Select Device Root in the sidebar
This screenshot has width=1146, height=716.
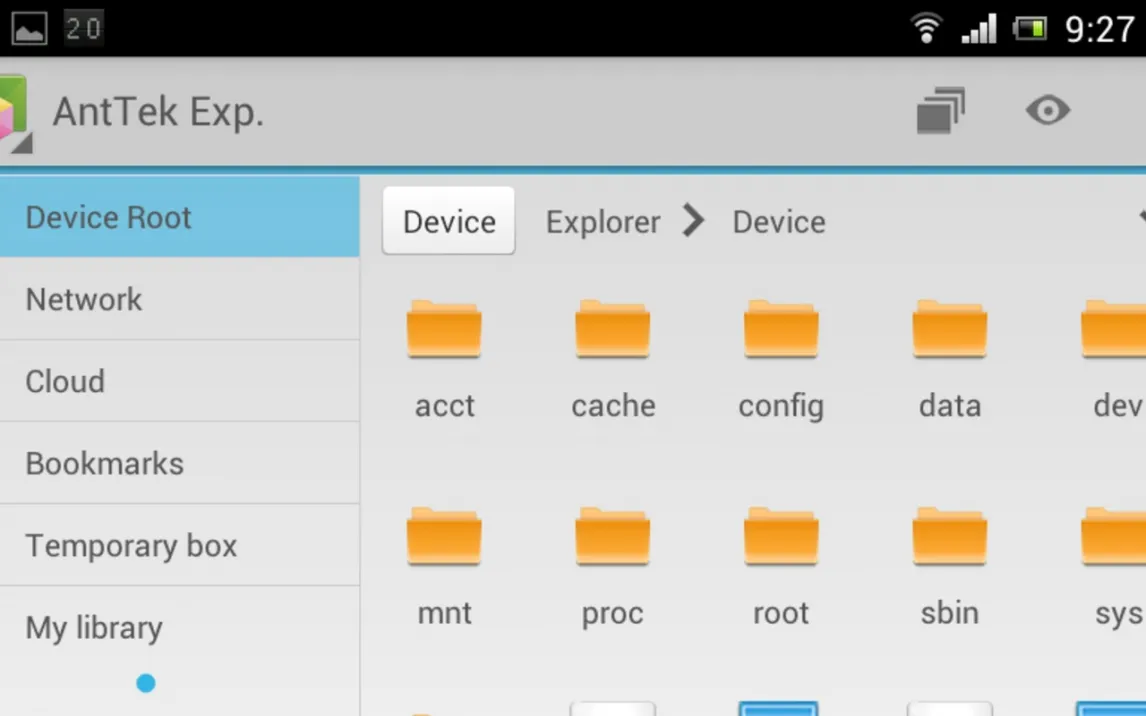click(180, 217)
